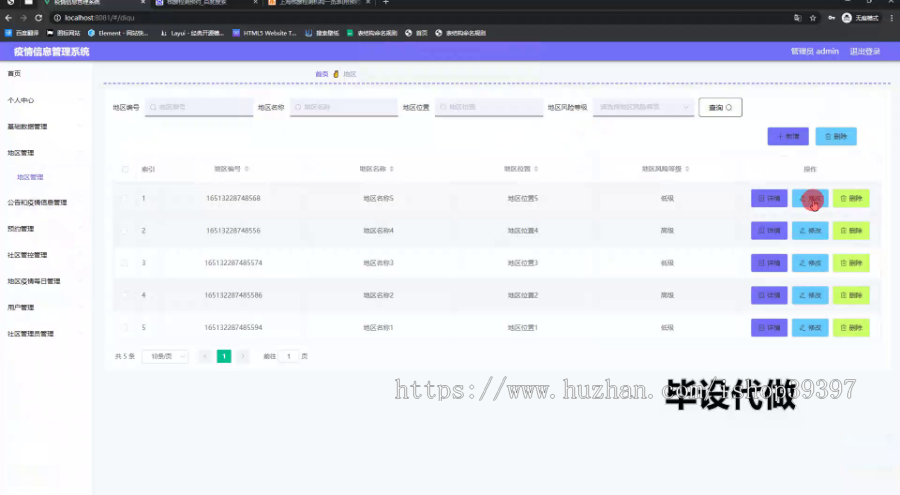Click the browser address bar URL

tap(99, 18)
